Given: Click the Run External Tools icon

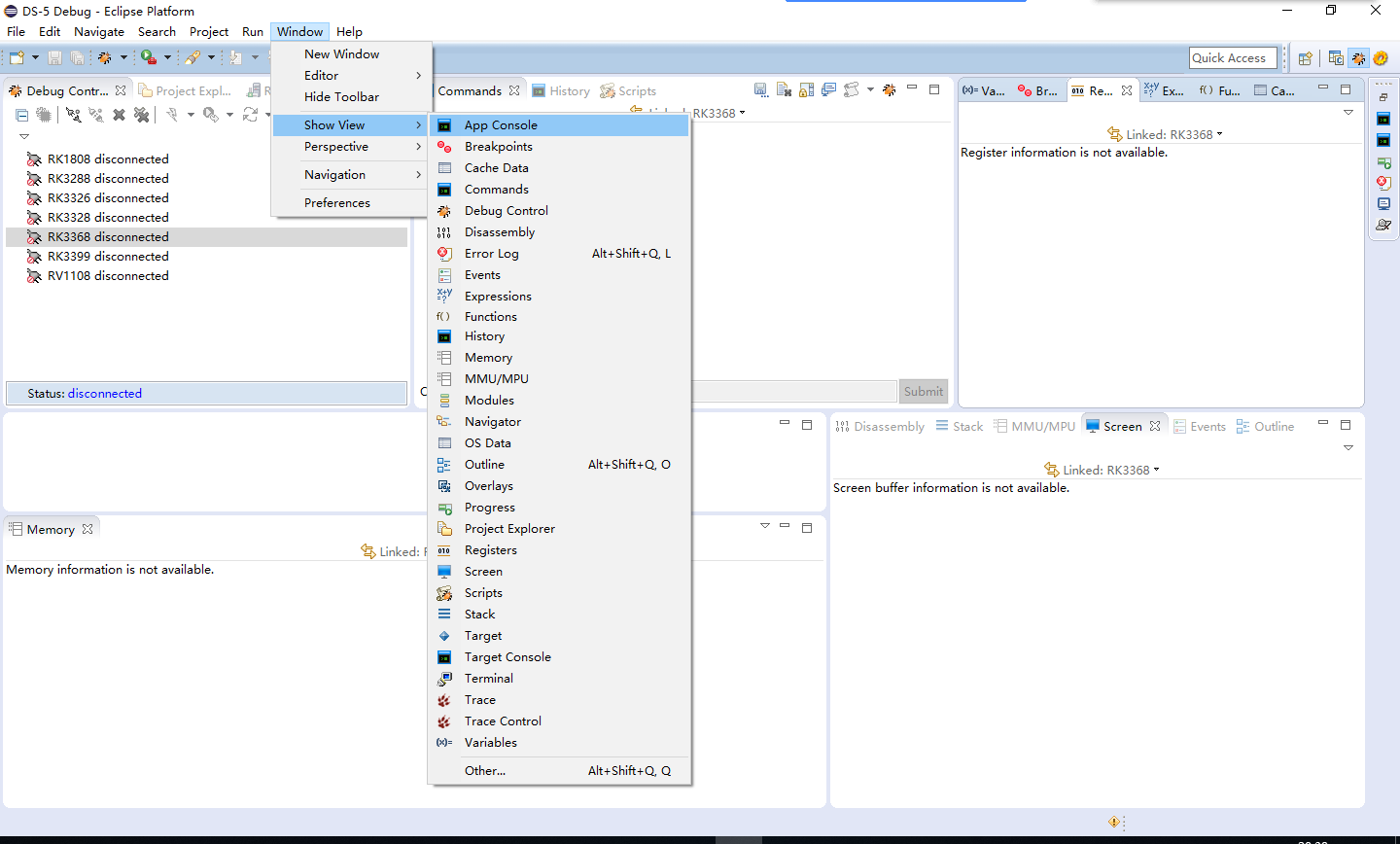Looking at the screenshot, I should point(149,58).
